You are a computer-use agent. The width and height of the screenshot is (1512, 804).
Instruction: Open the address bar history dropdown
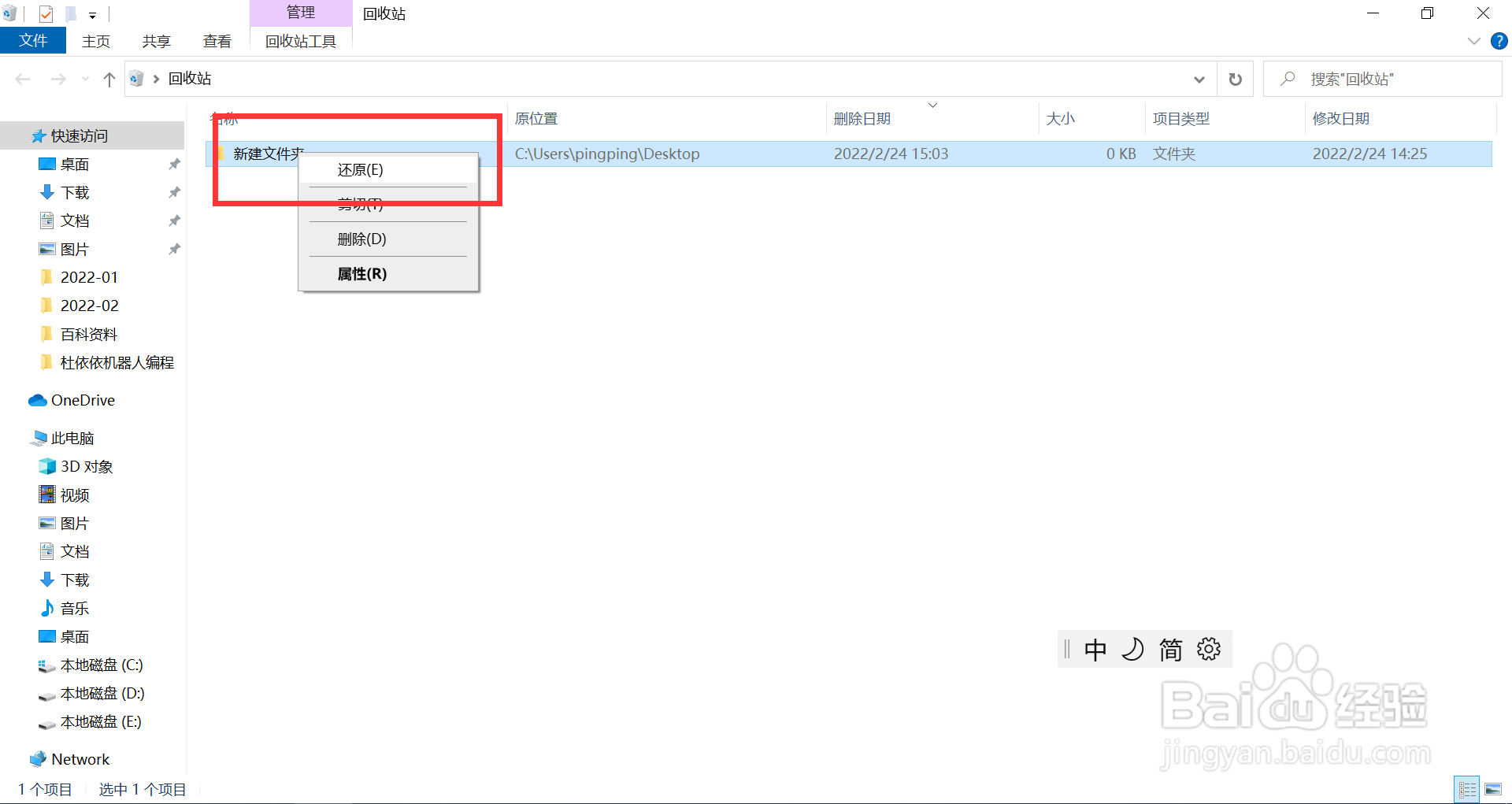point(1199,79)
